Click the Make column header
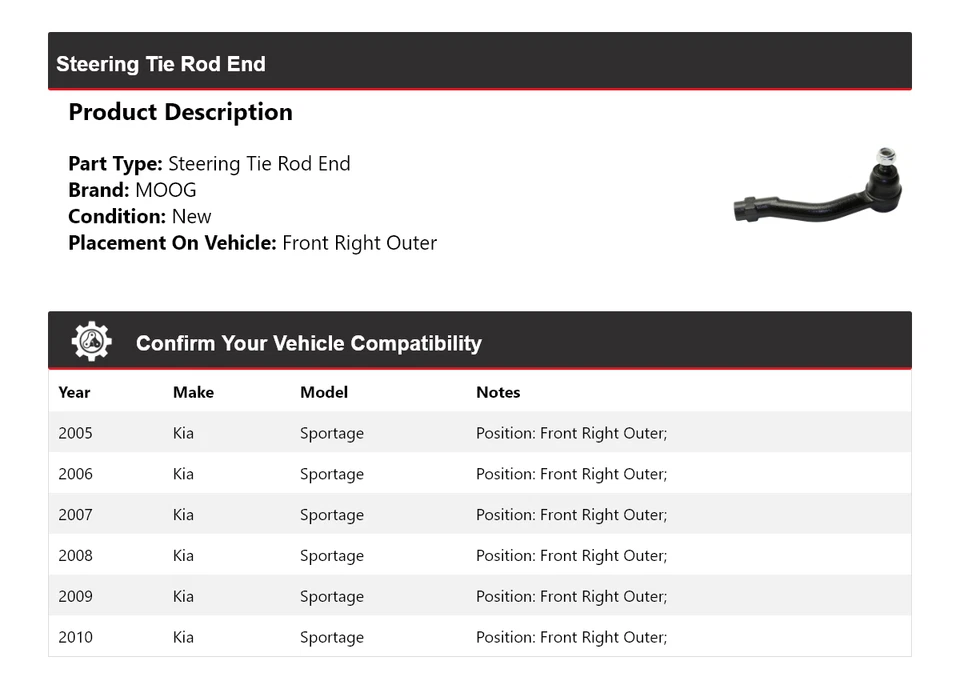 pos(193,392)
